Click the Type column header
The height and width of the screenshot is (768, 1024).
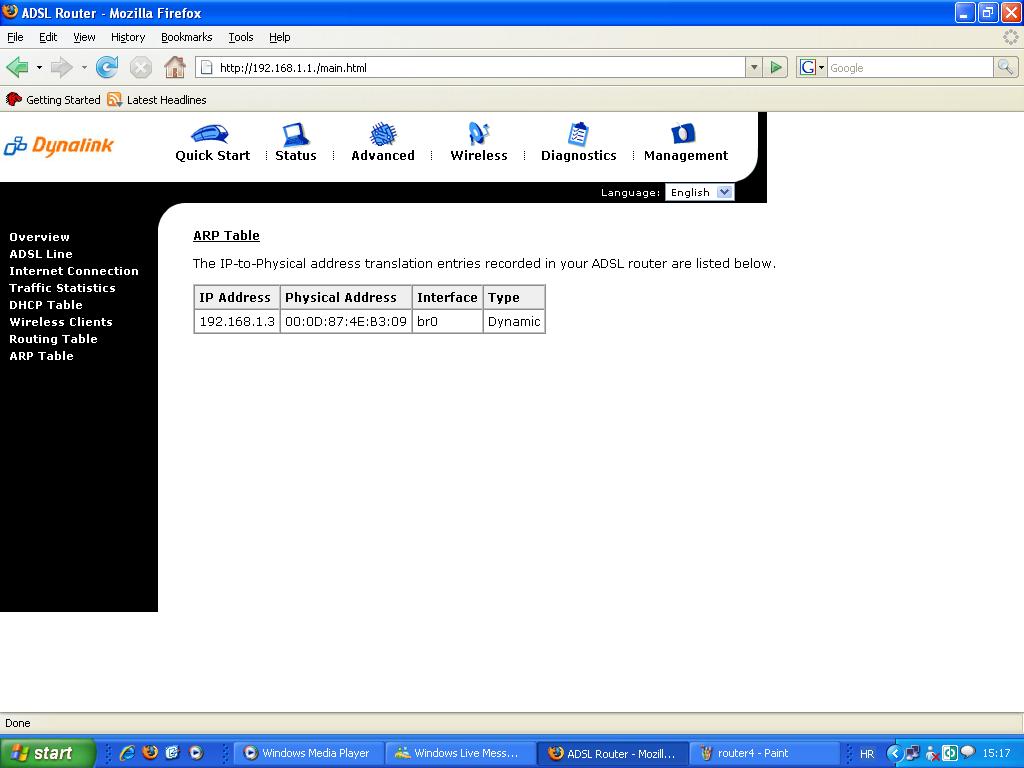pos(514,297)
